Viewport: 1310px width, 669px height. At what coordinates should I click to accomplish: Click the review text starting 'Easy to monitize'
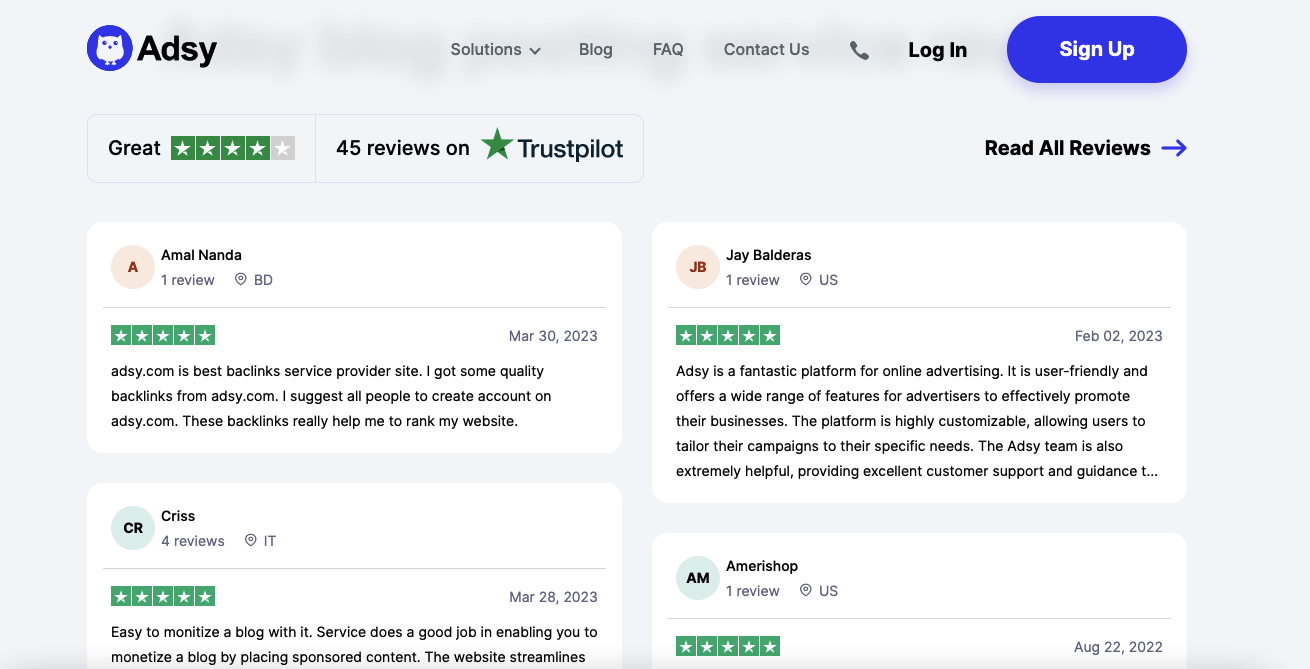(x=355, y=644)
